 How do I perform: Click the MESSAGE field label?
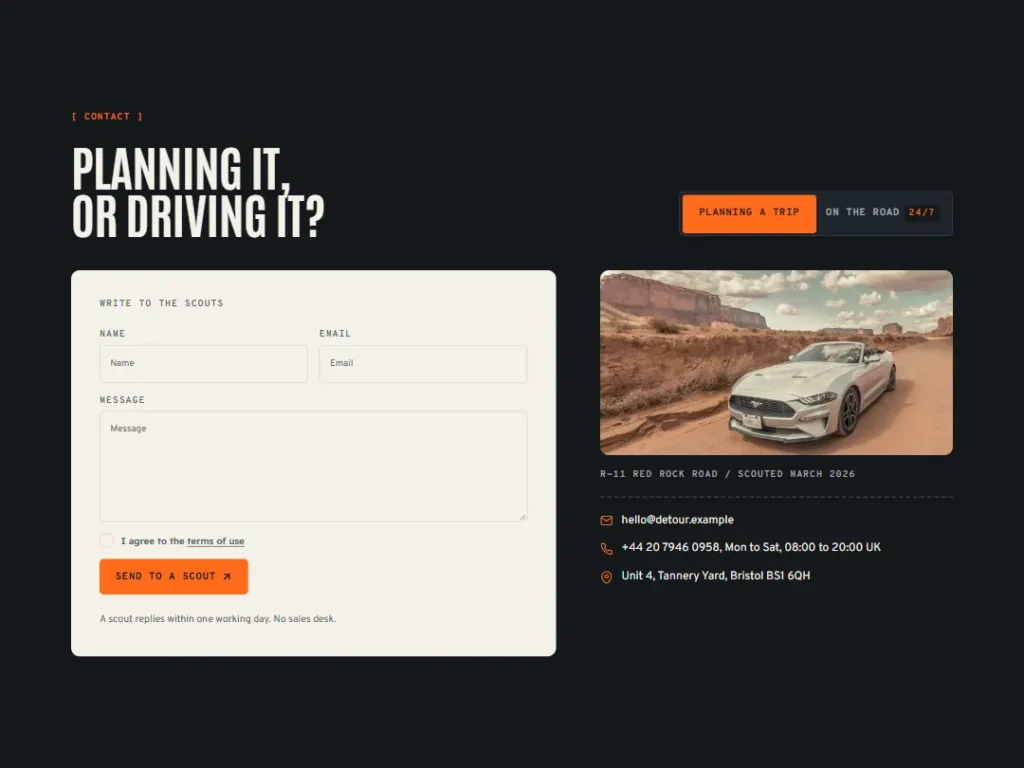pos(122,400)
